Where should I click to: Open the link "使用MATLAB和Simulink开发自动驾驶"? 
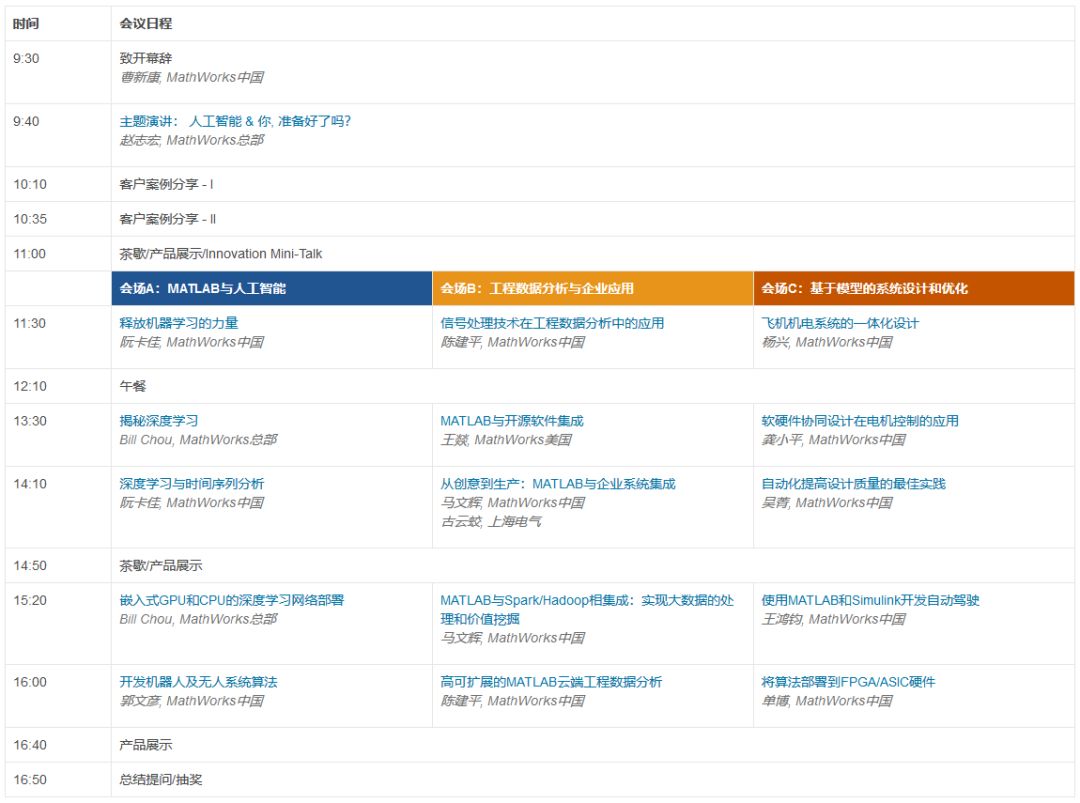(x=870, y=600)
